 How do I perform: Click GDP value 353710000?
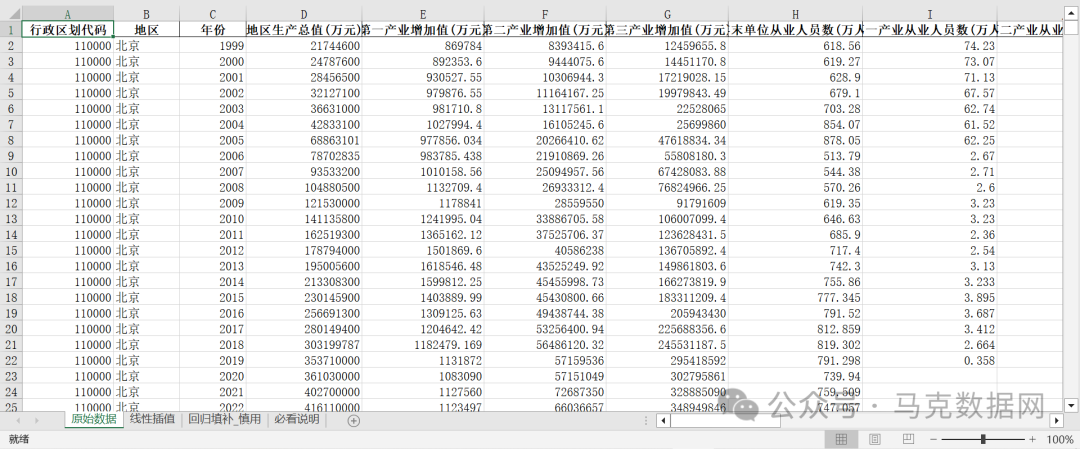[x=304, y=359]
